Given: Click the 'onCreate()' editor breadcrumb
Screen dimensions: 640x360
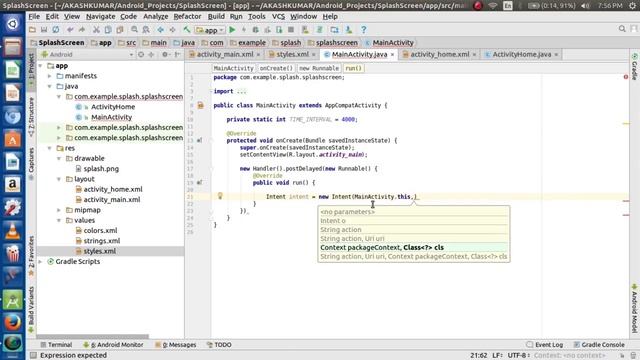Looking at the screenshot, I should pos(276,68).
